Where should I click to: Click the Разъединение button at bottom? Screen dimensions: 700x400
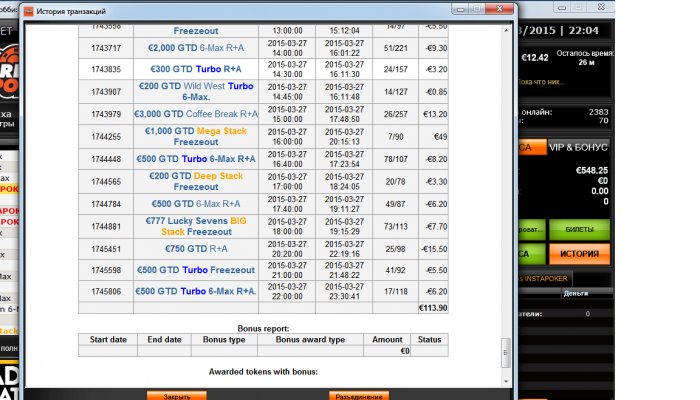359,396
